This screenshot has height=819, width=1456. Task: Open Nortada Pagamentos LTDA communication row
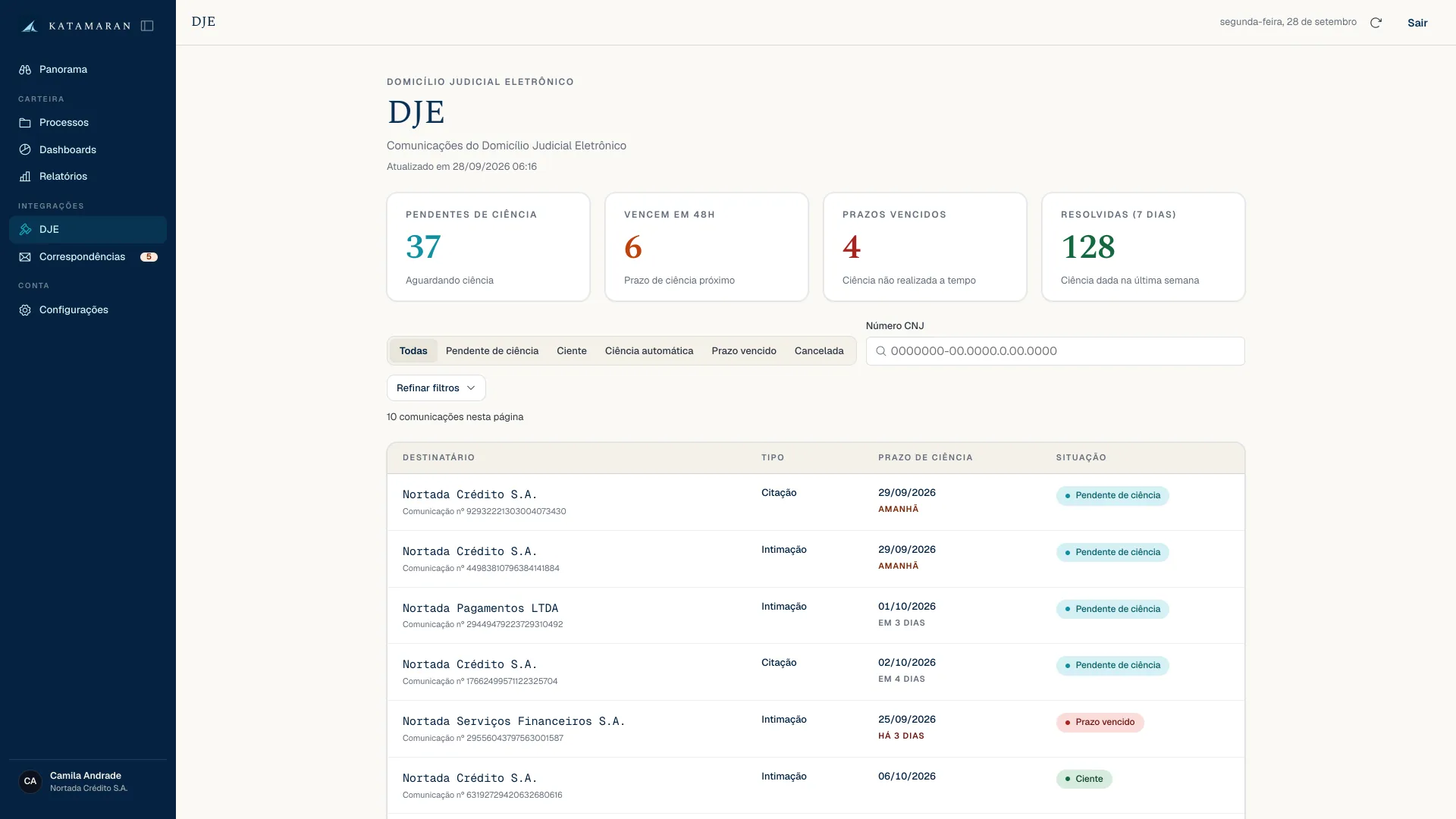point(816,616)
